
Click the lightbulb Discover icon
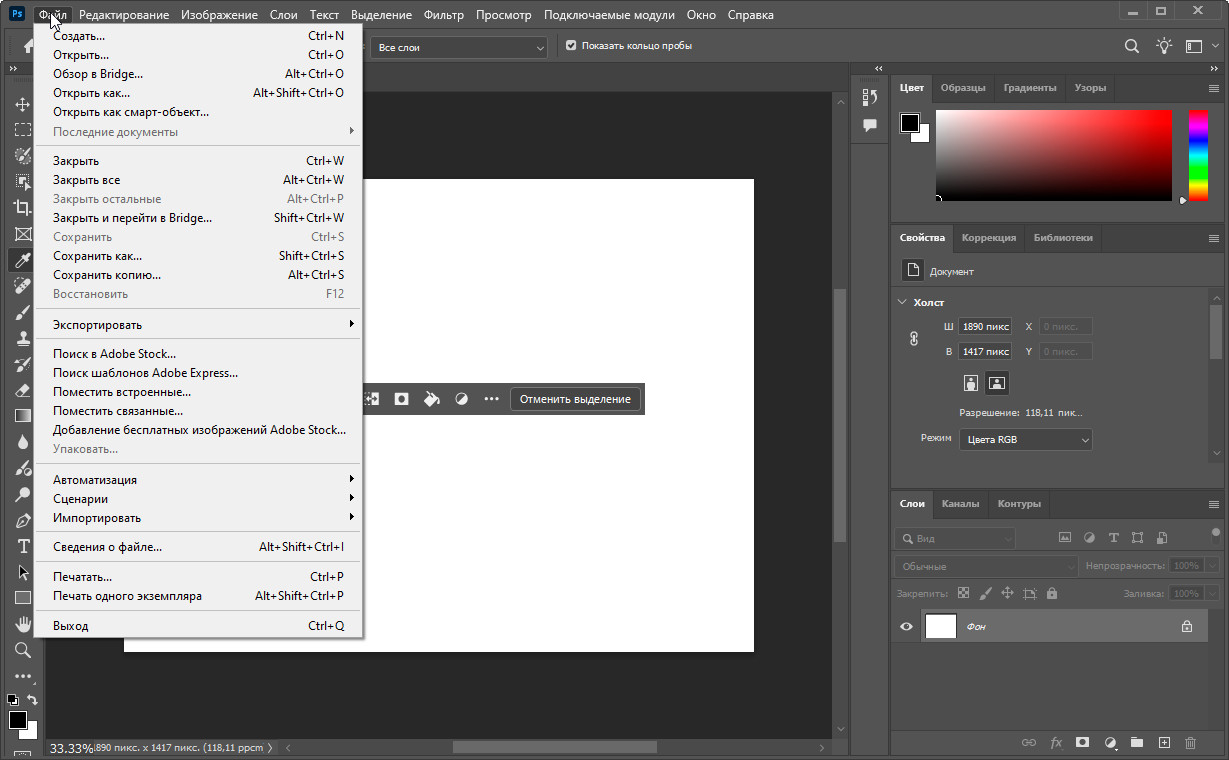1164,46
